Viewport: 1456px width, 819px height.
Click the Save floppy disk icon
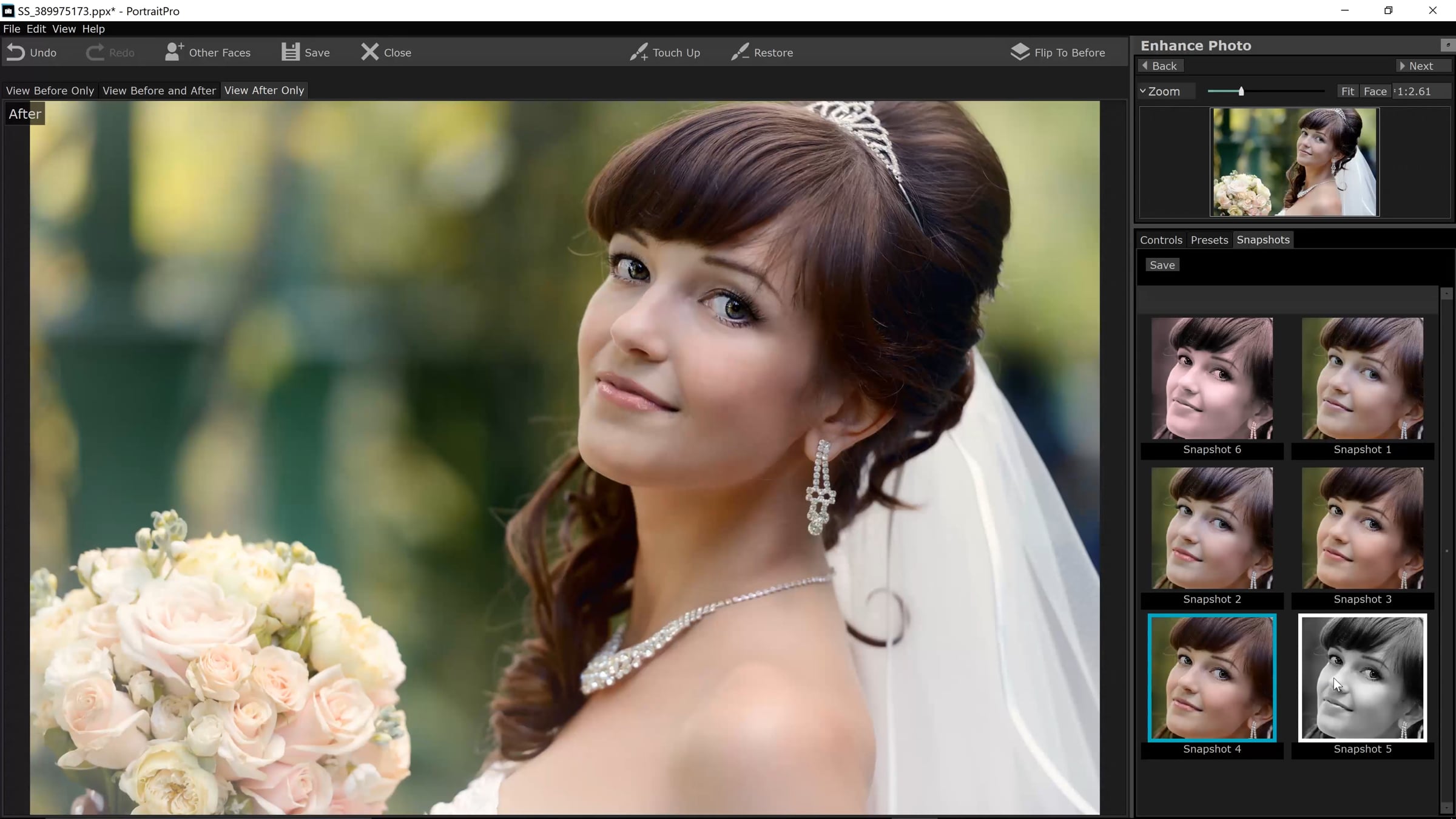click(290, 52)
